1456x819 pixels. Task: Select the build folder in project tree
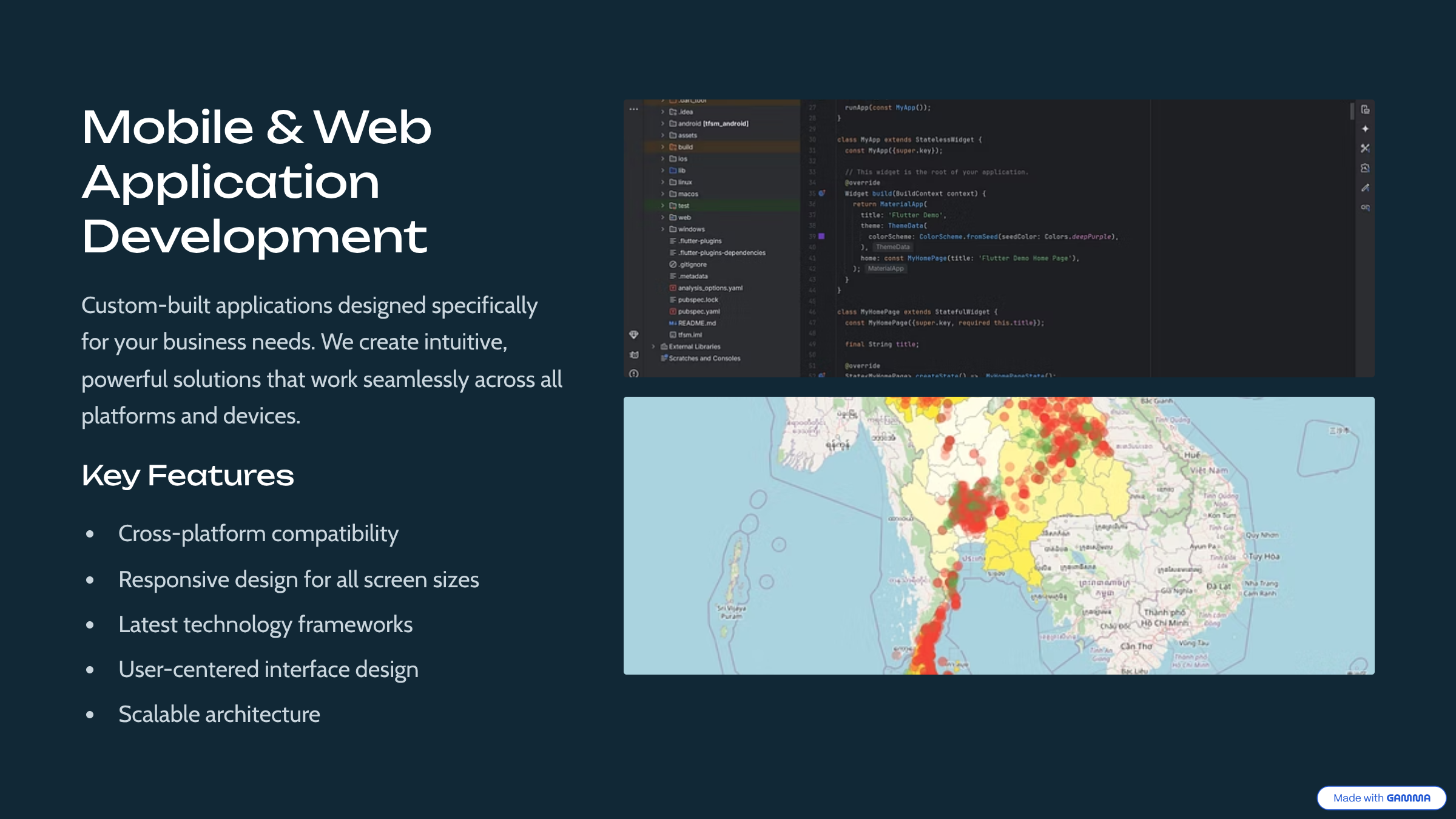pyautogui.click(x=685, y=147)
